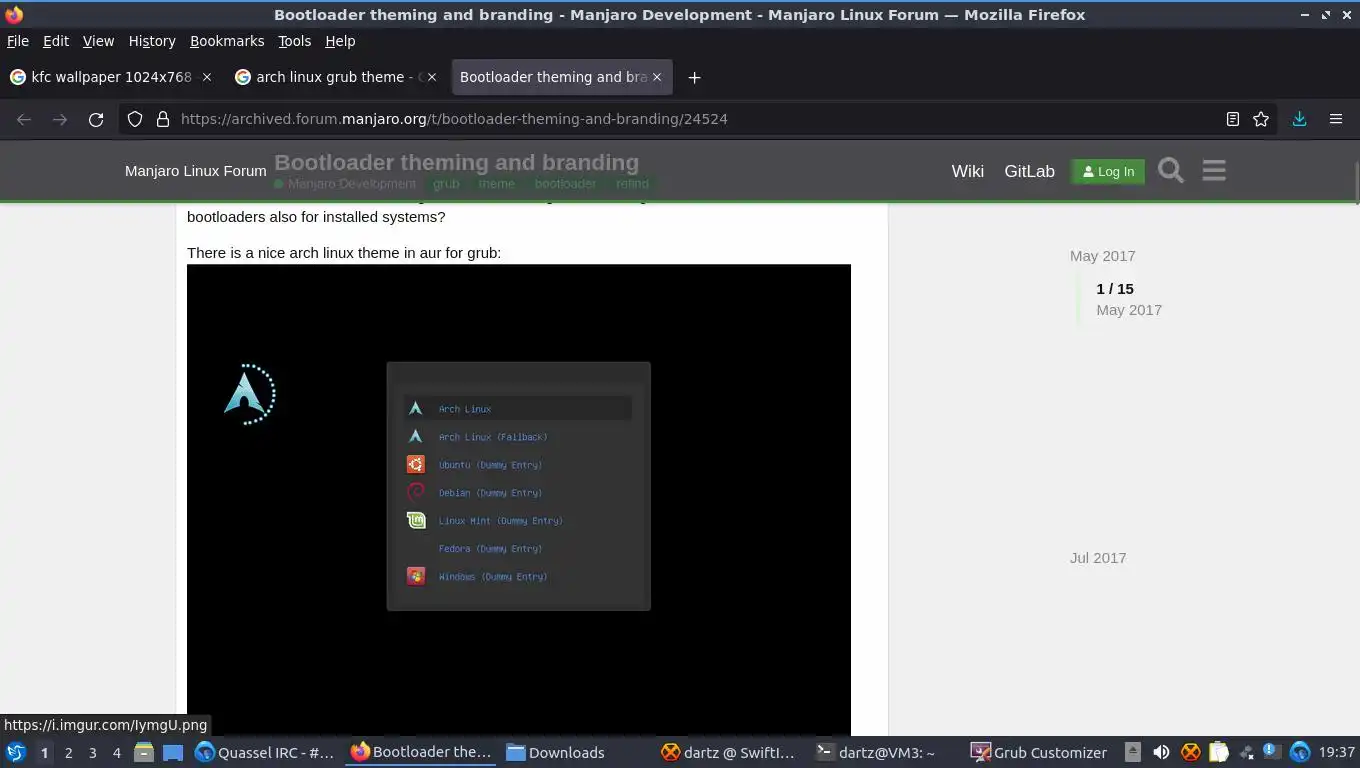Open the File menu
Viewport: 1360px width, 768px height.
tap(17, 41)
